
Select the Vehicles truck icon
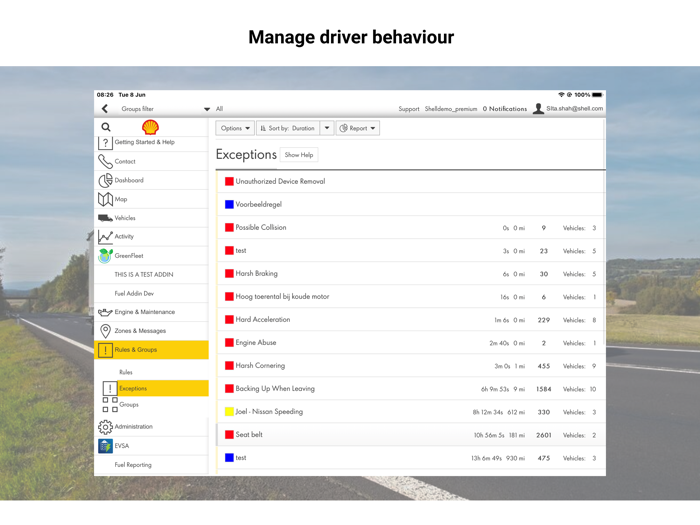pos(105,218)
